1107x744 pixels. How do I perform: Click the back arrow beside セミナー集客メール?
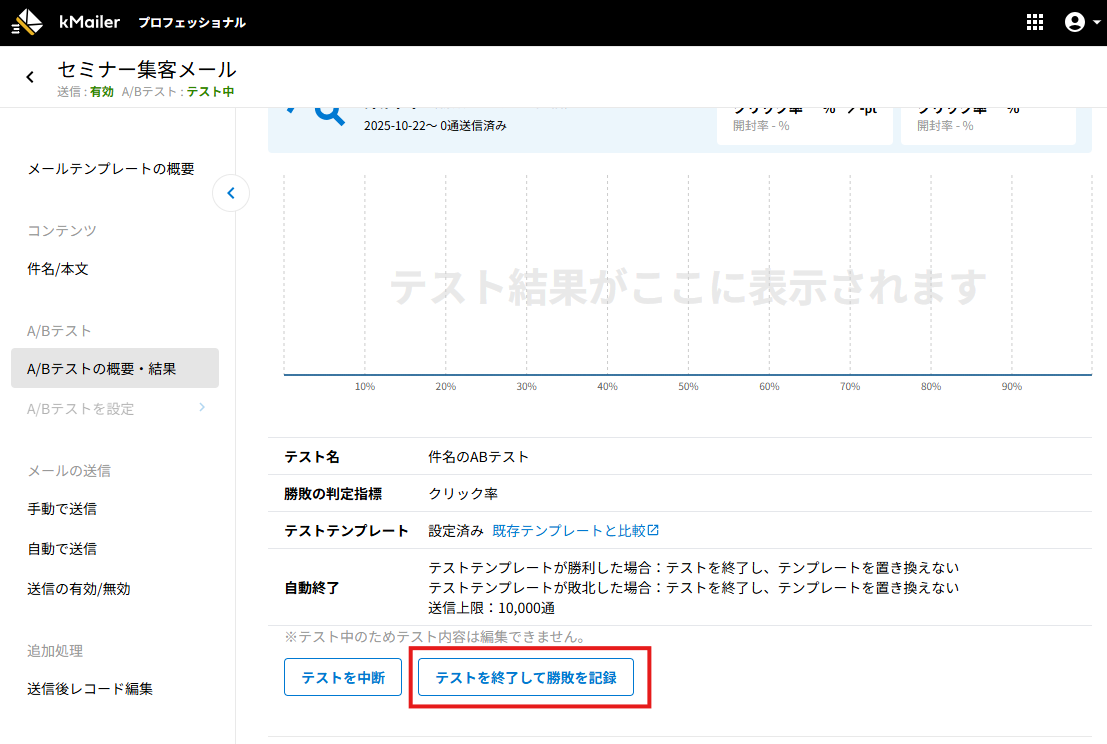click(x=30, y=77)
